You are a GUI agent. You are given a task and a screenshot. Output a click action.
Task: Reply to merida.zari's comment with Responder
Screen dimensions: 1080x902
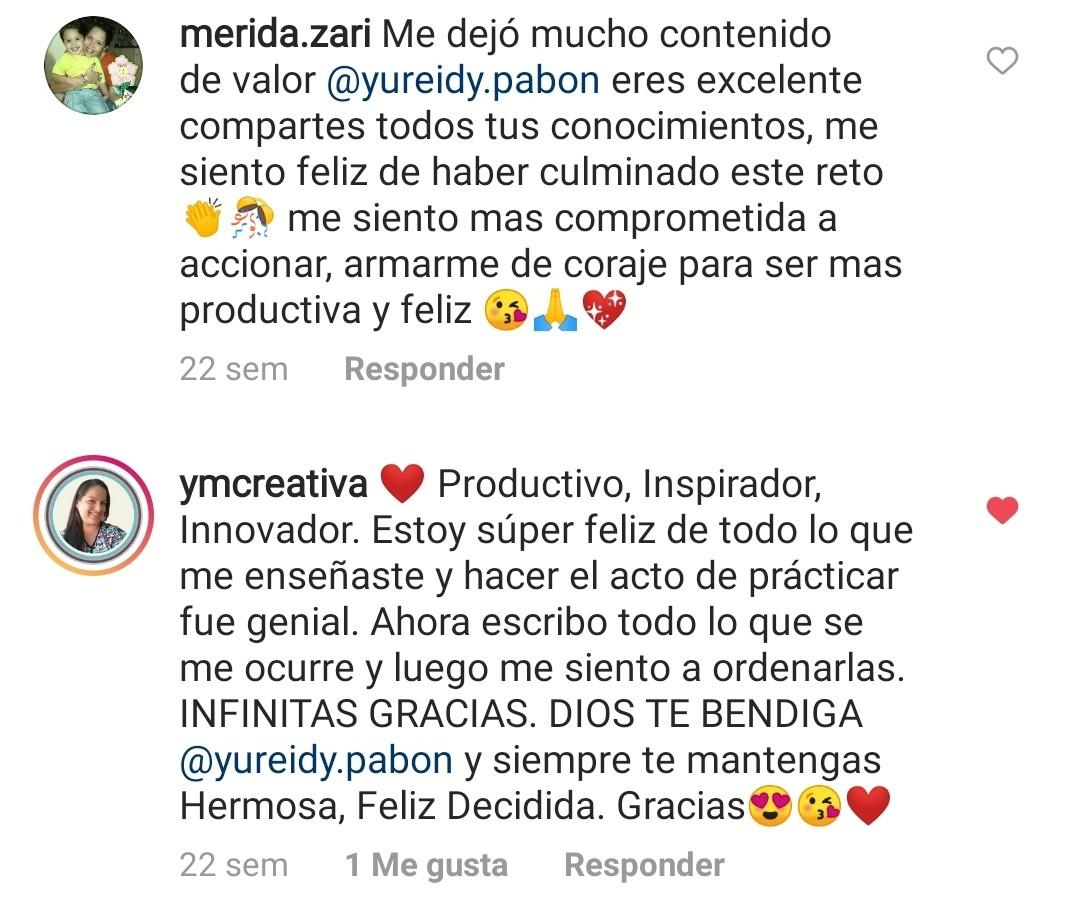tap(424, 369)
